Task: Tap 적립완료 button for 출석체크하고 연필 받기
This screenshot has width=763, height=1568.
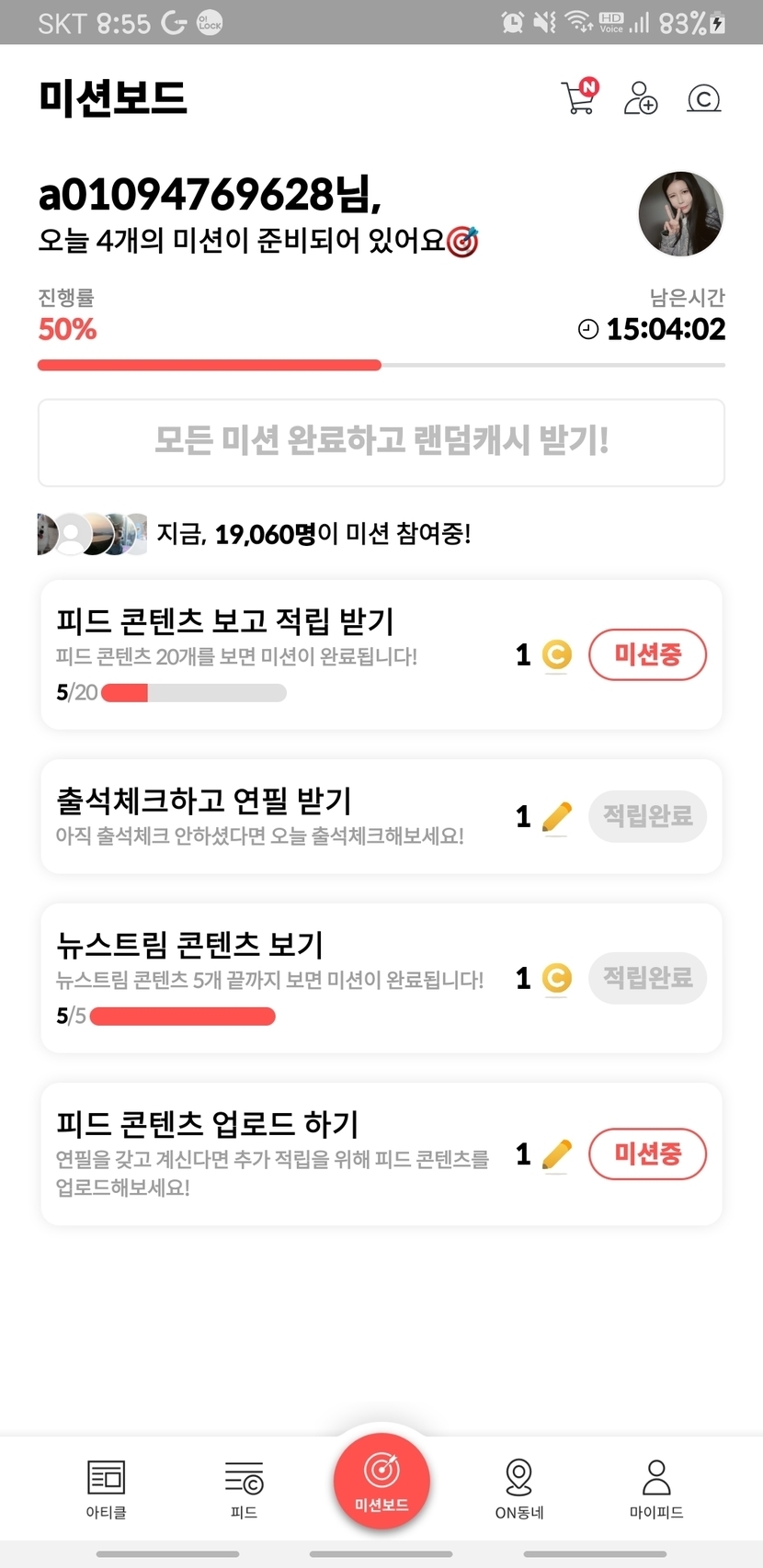Action: click(x=647, y=816)
